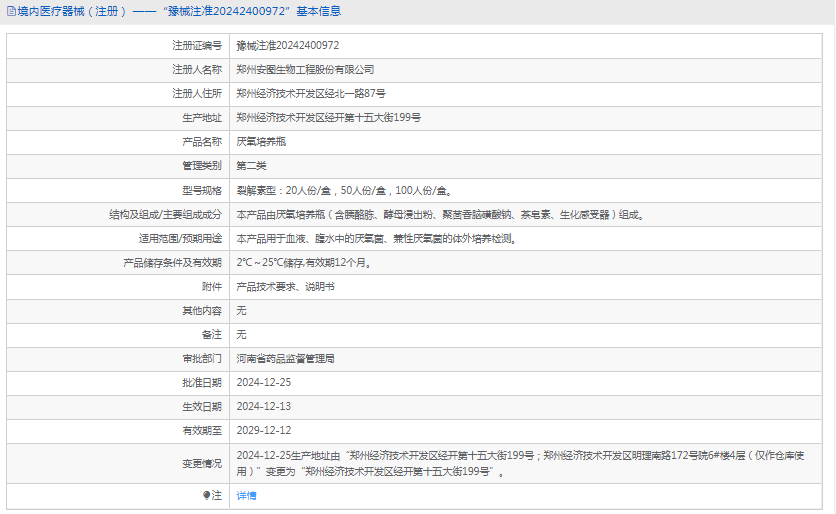Select specification text 裂解素型：20人份/盒

pyautogui.click(x=284, y=190)
